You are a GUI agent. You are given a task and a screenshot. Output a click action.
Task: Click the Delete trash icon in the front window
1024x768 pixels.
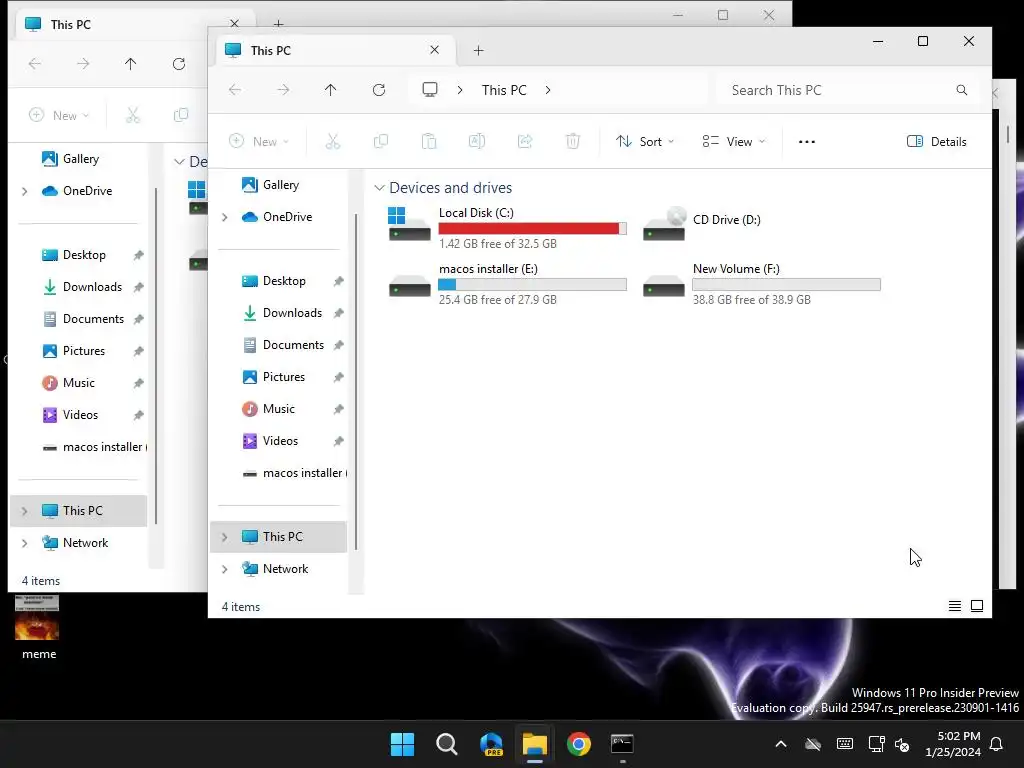(573, 141)
